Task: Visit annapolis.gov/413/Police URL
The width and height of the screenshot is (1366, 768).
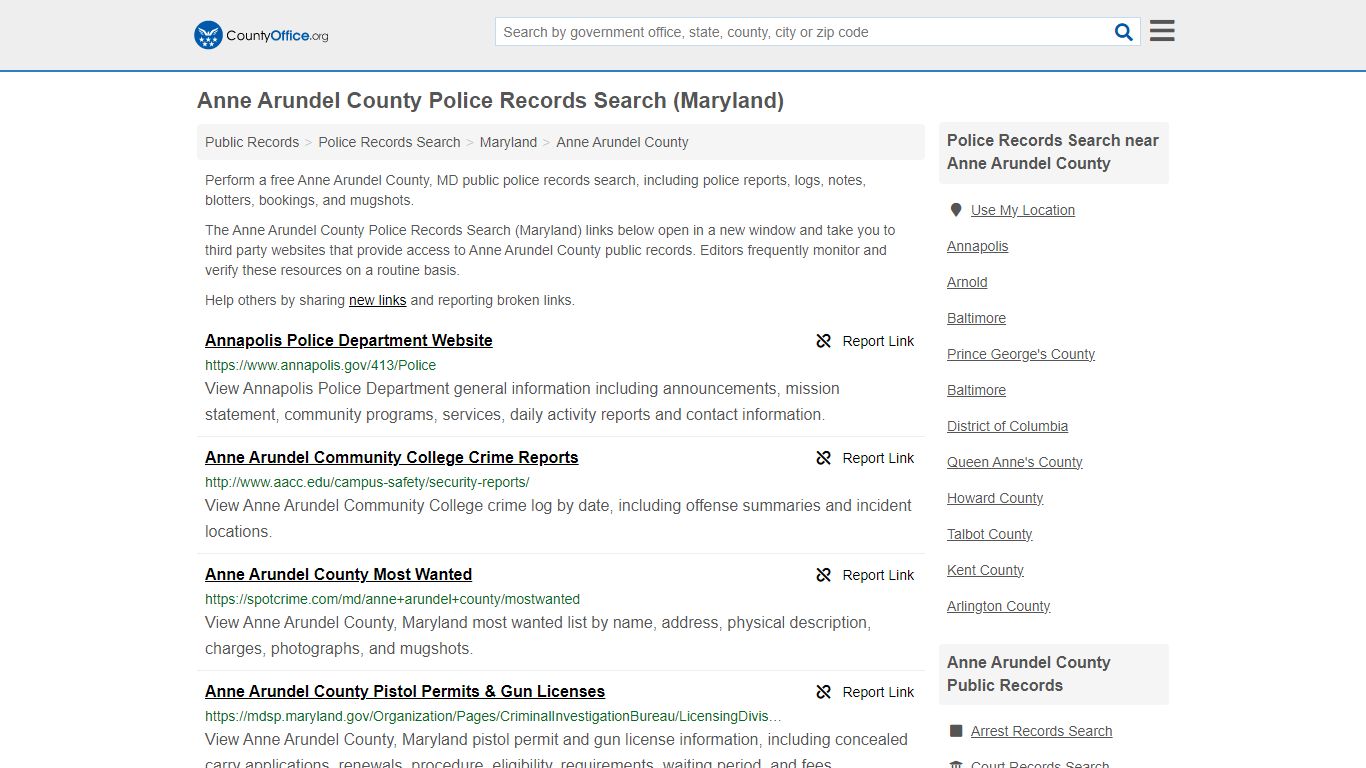Action: [x=320, y=365]
